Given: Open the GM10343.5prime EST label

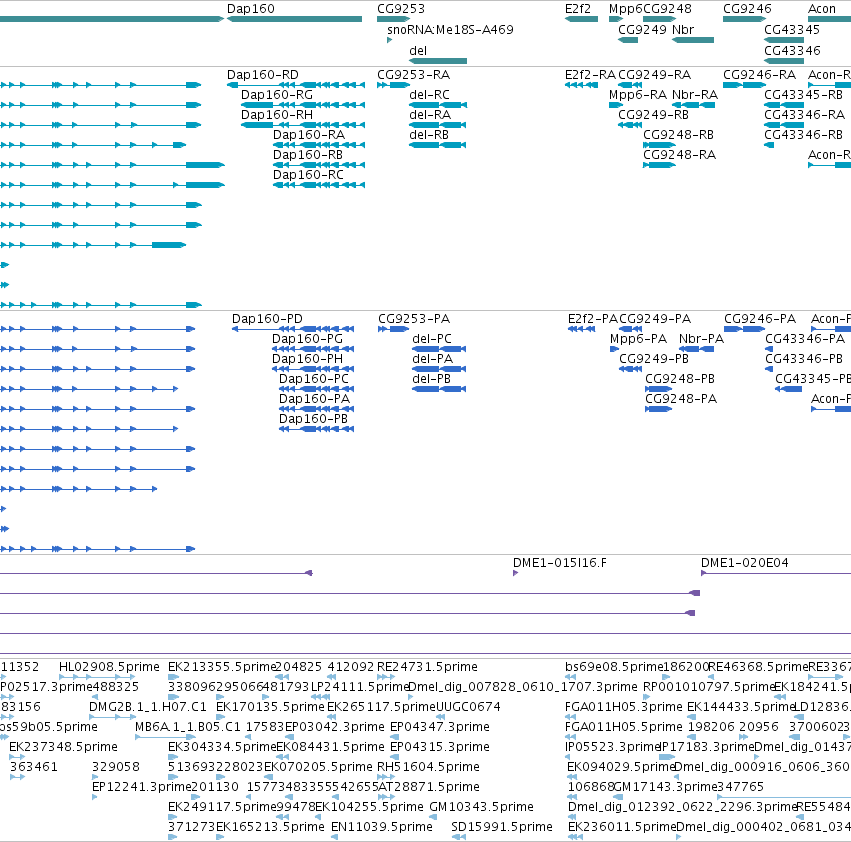Looking at the screenshot, I should point(481,807).
